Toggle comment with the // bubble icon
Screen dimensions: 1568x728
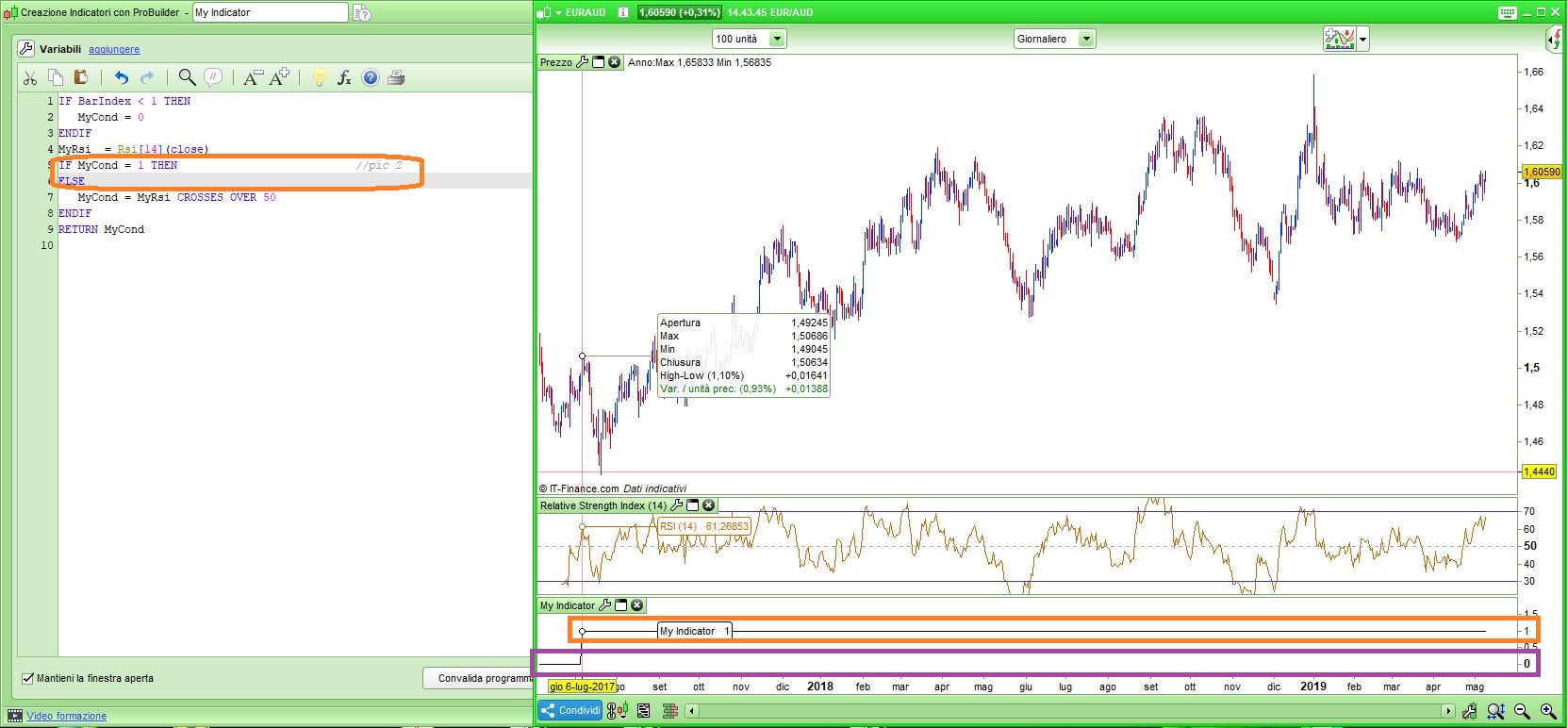214,78
